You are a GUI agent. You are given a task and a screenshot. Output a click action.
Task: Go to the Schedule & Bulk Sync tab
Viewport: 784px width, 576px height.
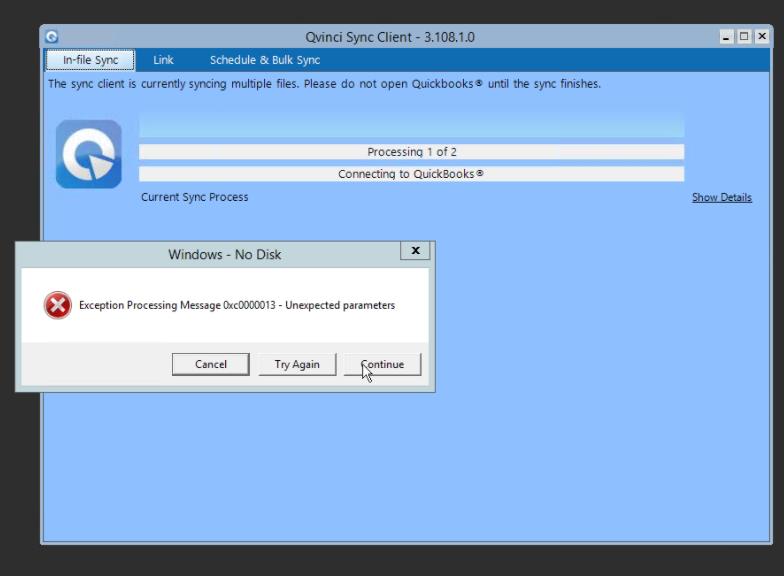265,60
